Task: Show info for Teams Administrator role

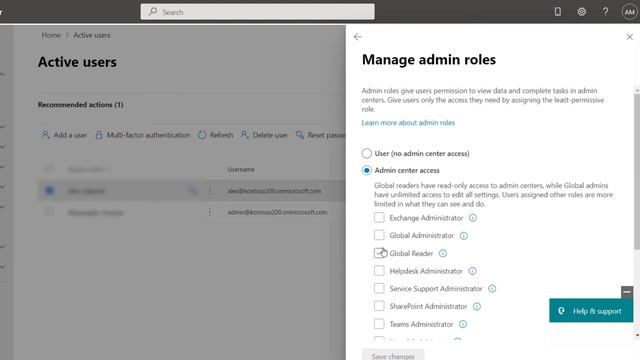Action: click(463, 324)
